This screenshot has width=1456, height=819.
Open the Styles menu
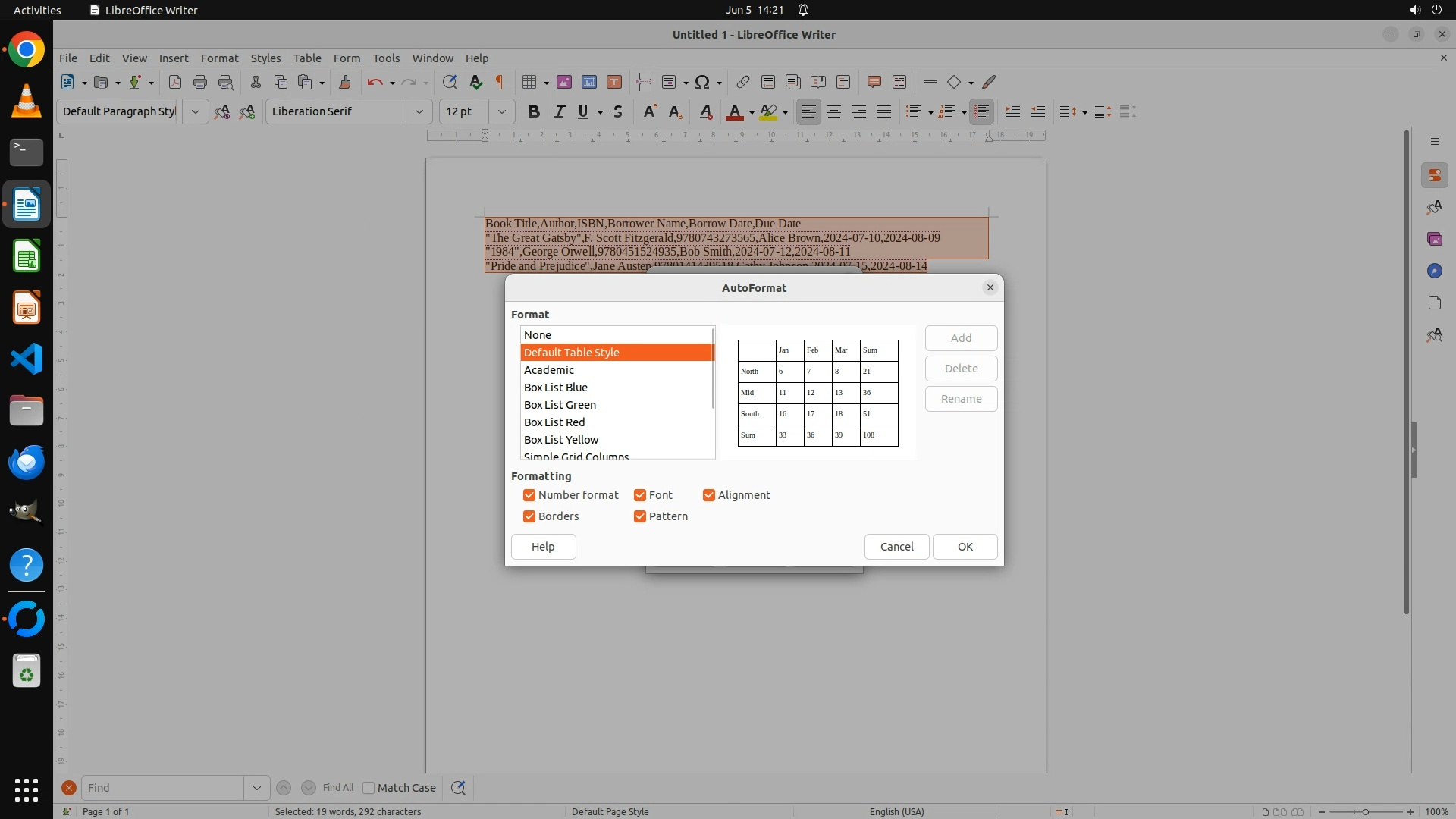pyautogui.click(x=265, y=58)
